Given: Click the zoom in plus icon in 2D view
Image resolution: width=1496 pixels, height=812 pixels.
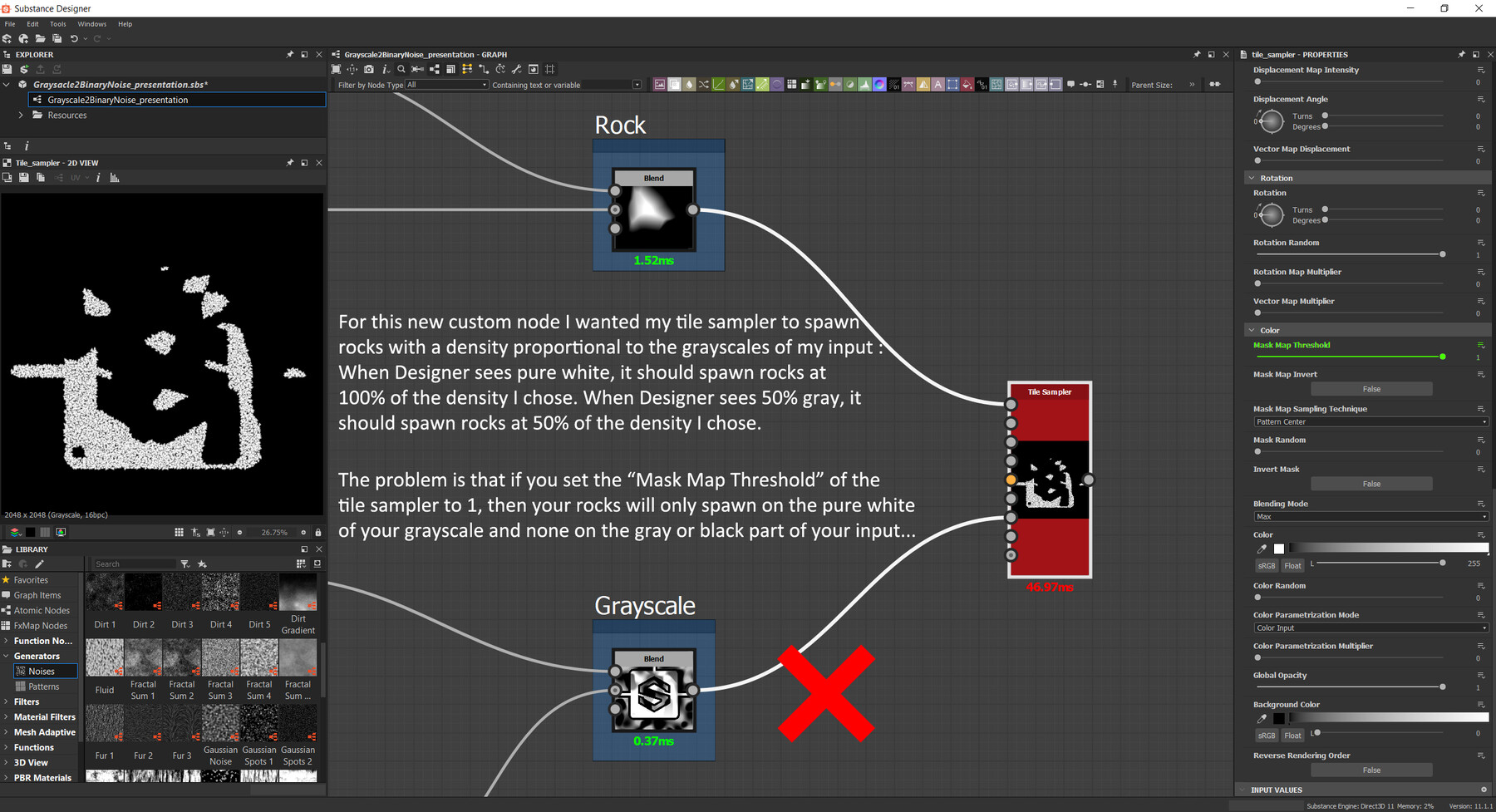Looking at the screenshot, I should coord(303,532).
